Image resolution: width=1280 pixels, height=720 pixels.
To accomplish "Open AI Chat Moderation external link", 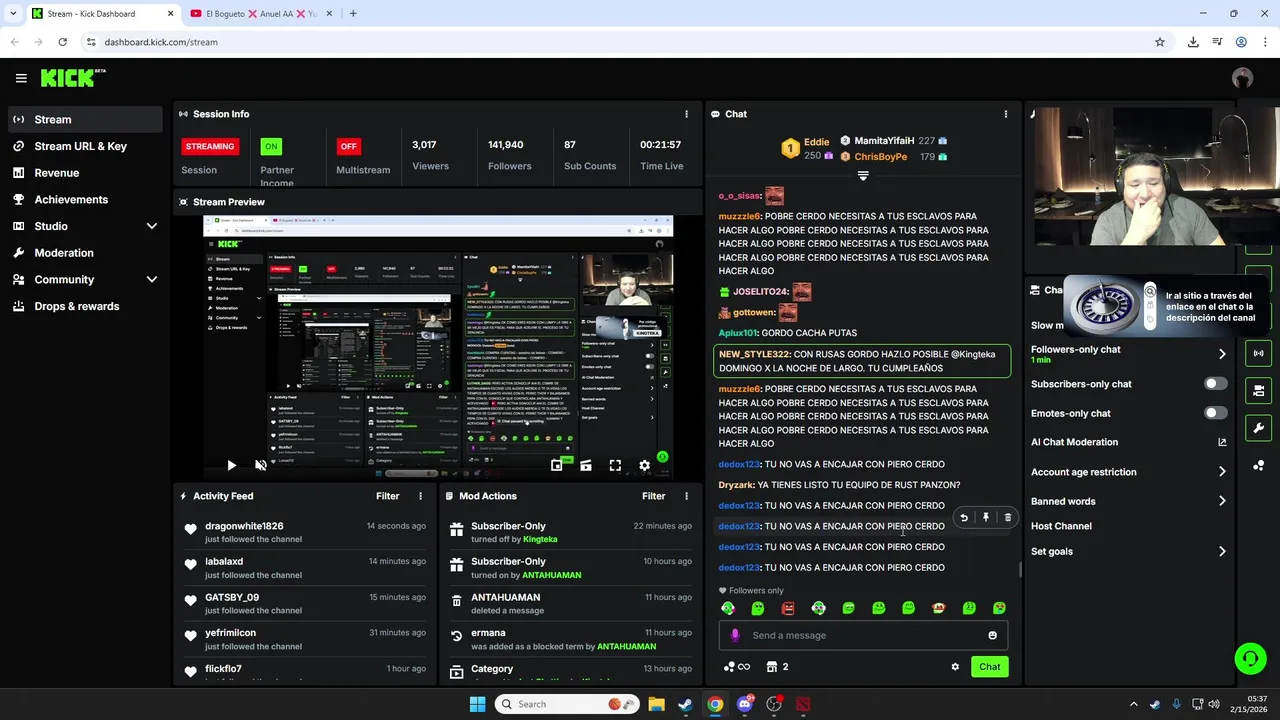I will (1222, 442).
